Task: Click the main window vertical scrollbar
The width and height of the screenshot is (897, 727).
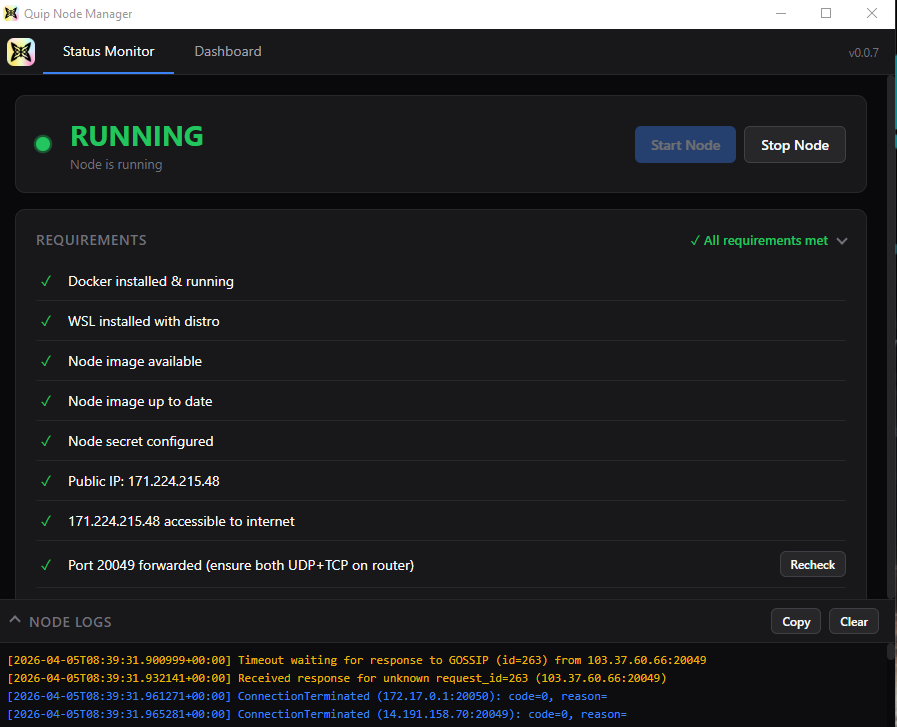Action: (x=891, y=337)
